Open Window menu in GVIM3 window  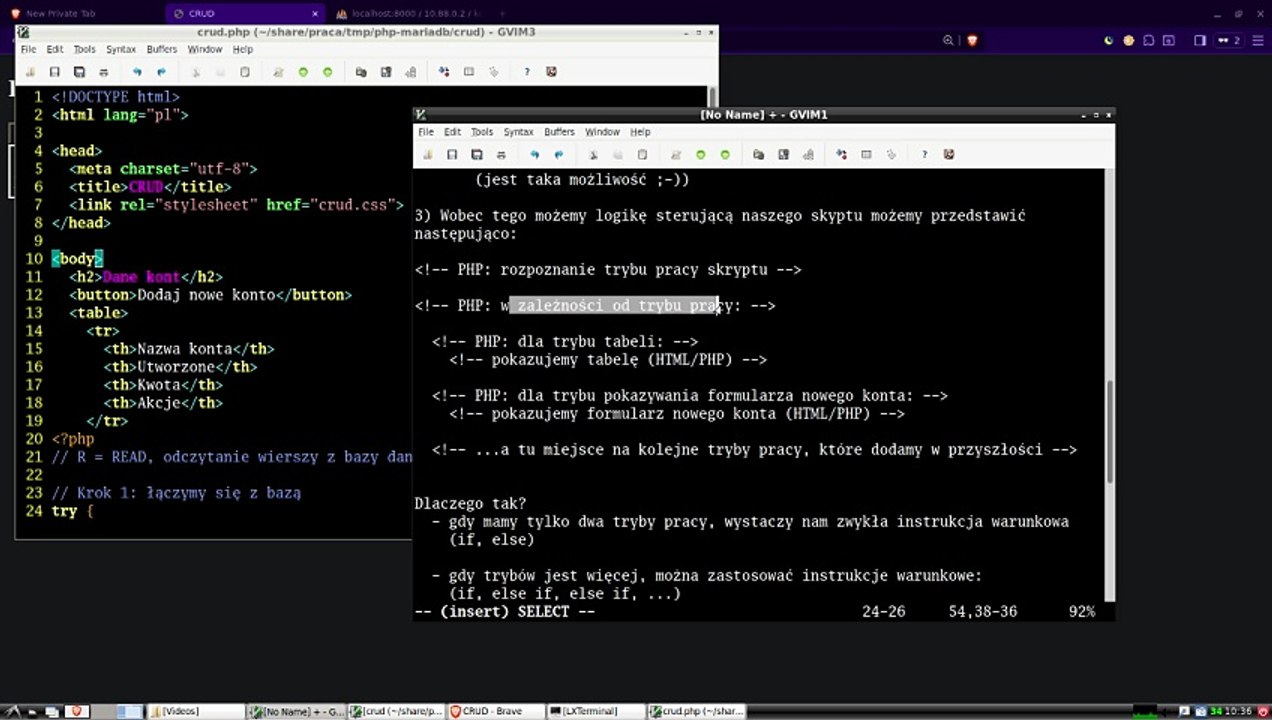click(205, 49)
